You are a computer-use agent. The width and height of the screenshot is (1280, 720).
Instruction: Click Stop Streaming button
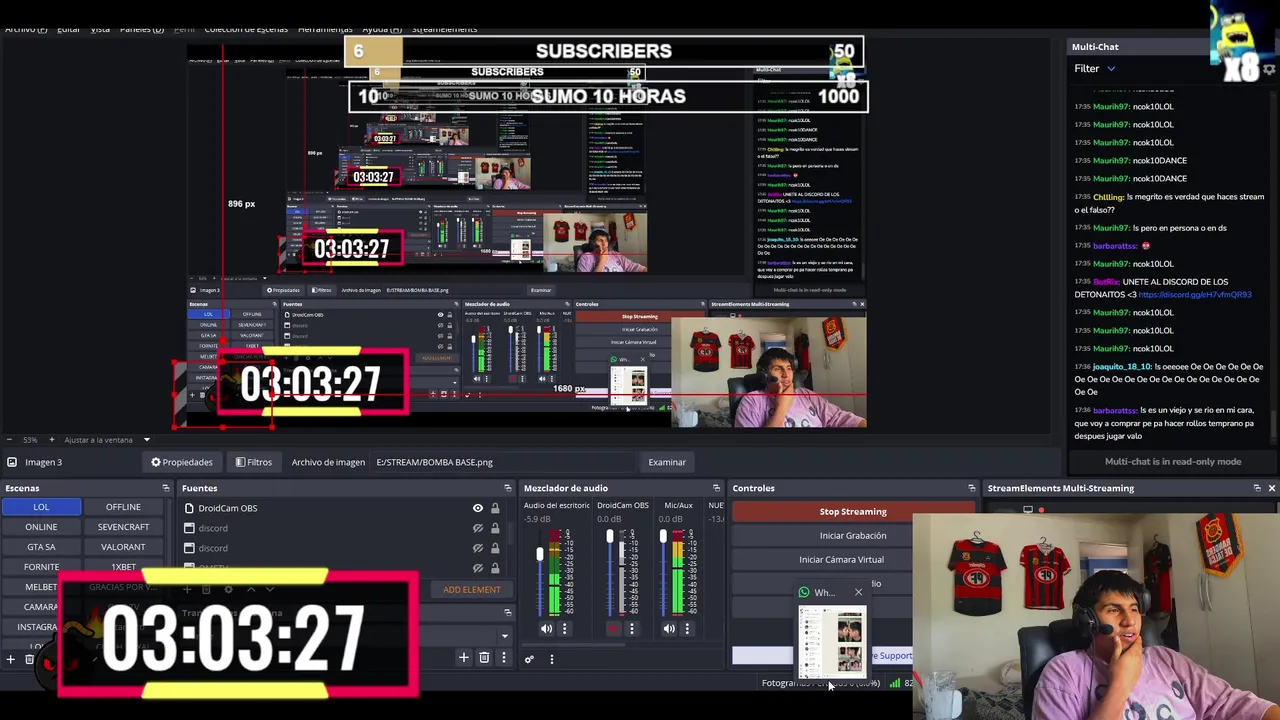coord(853,512)
